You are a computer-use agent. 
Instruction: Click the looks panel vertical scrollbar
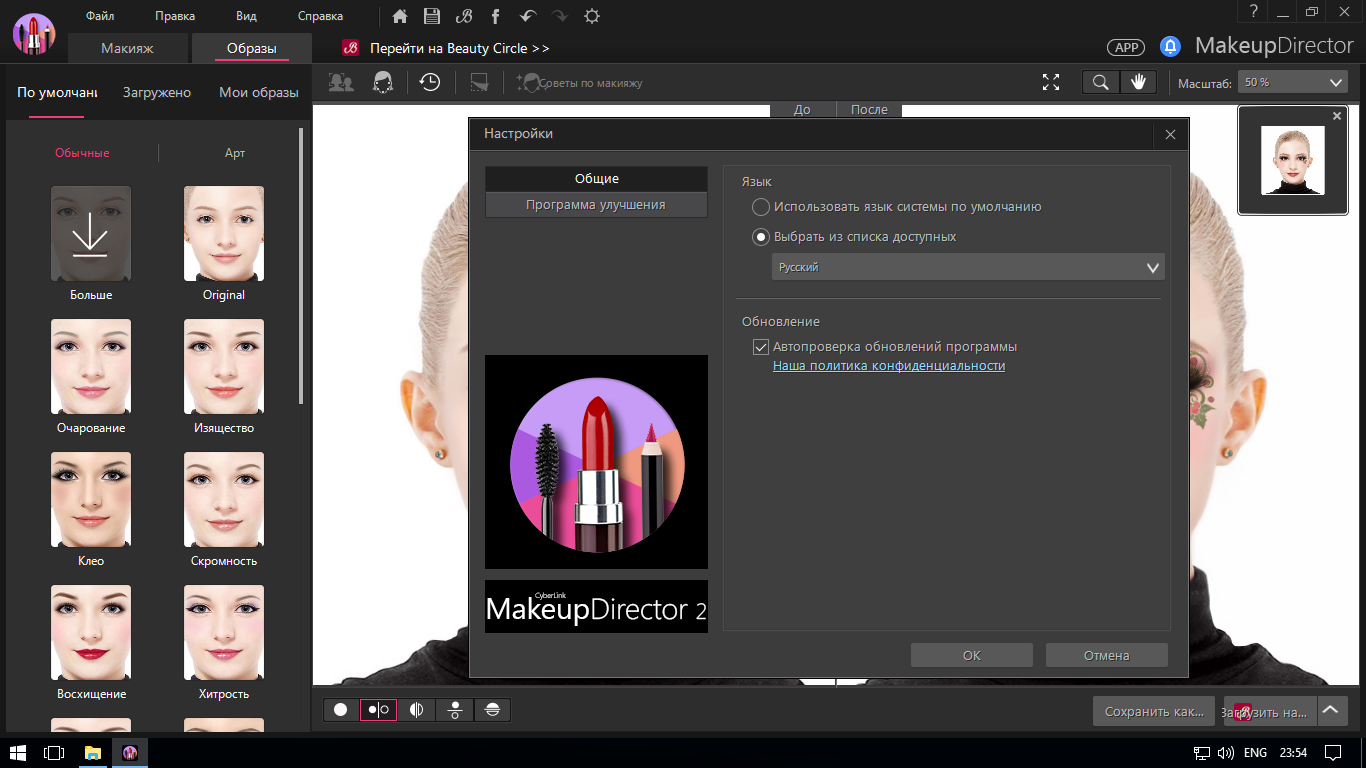[301, 265]
